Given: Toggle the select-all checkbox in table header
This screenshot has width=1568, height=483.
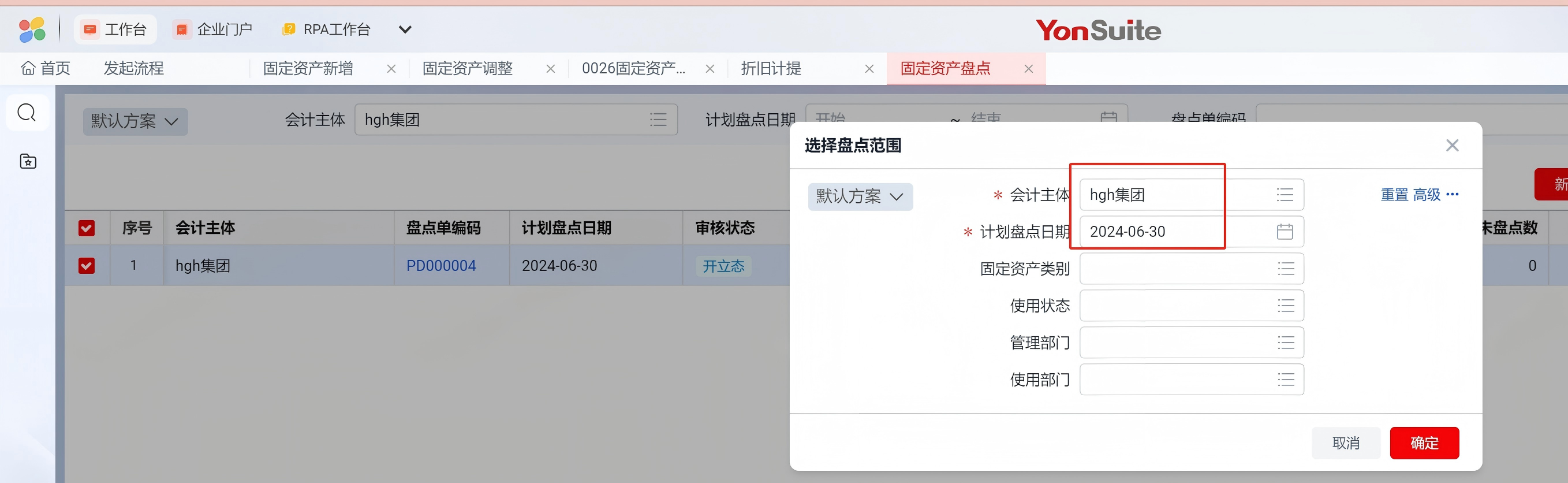Looking at the screenshot, I should click(87, 228).
